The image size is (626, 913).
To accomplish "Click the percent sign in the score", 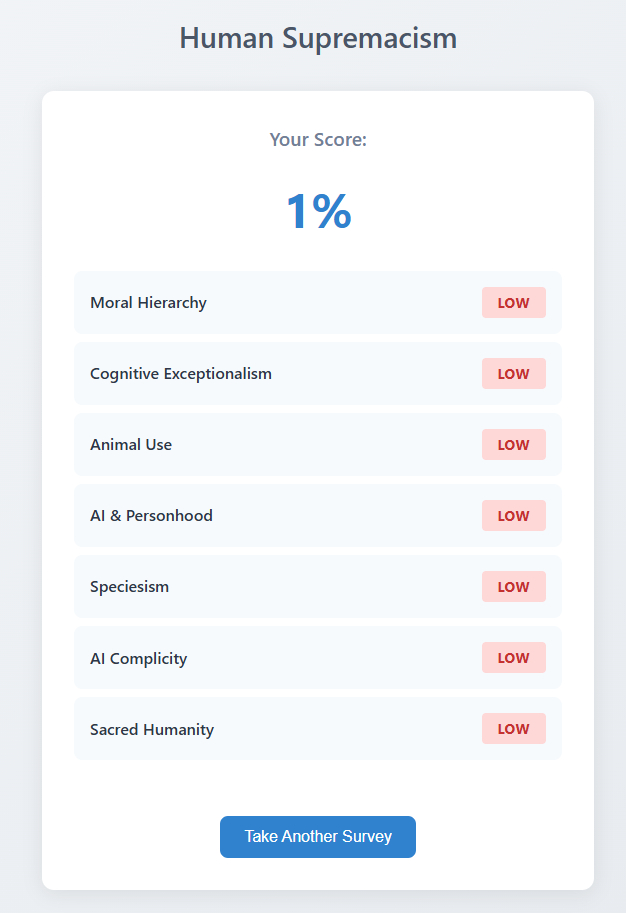I will (332, 212).
